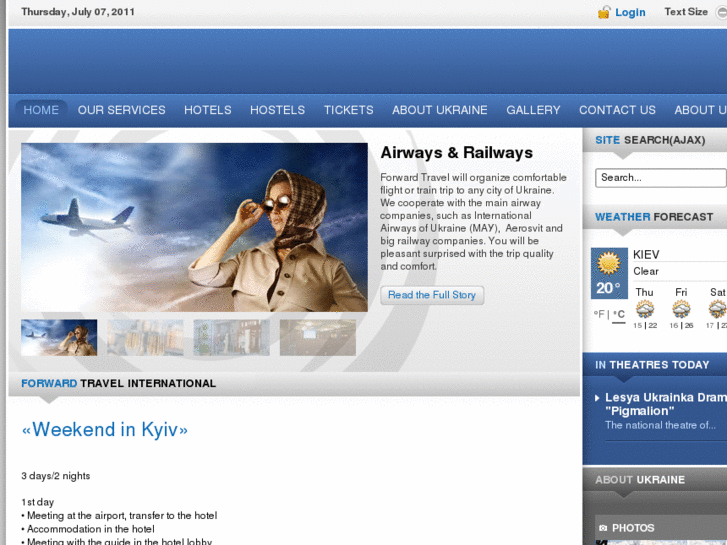Select the third slideshow thumbnail
The image size is (727, 545).
pos(231,337)
